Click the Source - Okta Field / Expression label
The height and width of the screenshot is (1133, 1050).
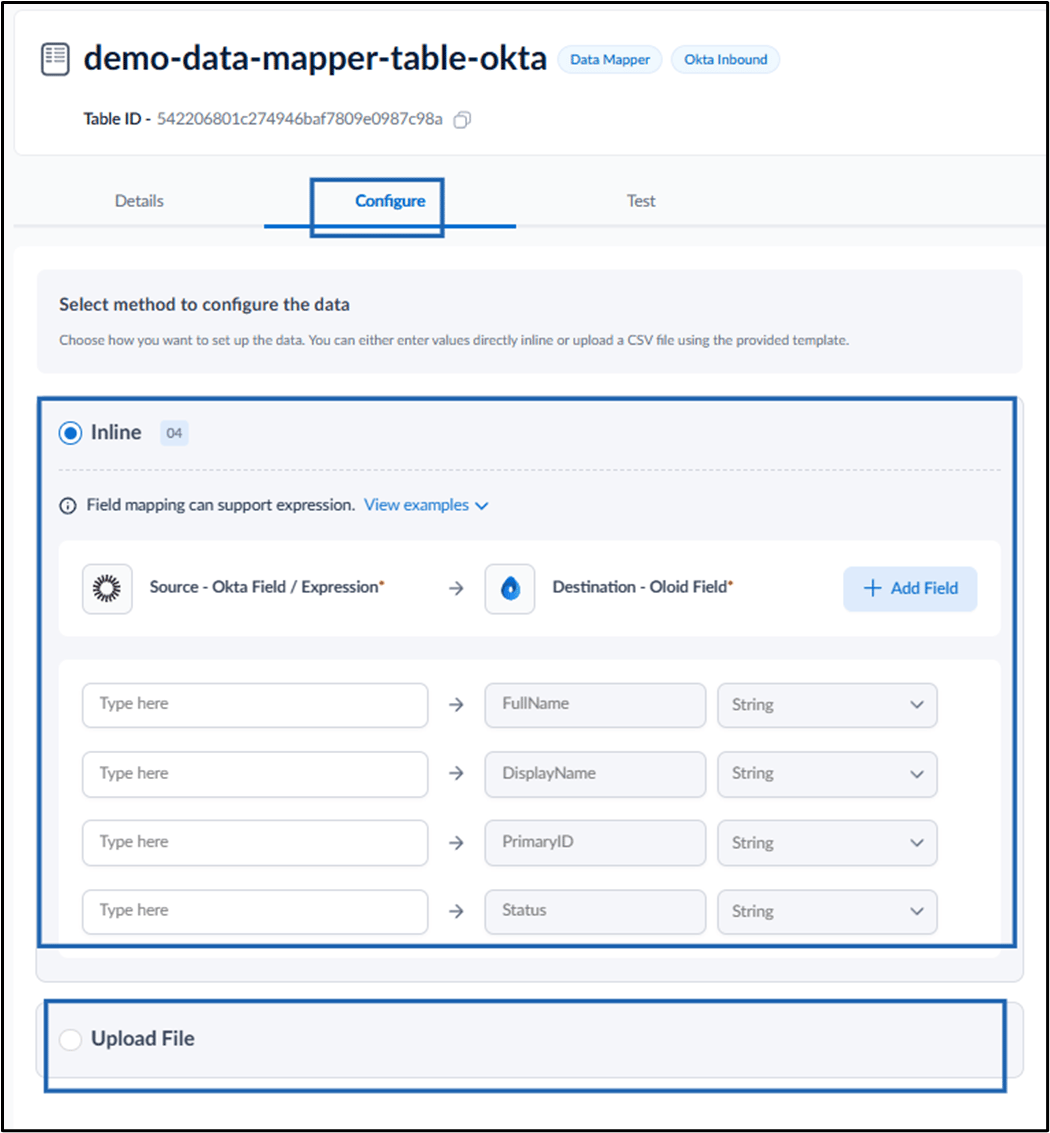[x=267, y=587]
